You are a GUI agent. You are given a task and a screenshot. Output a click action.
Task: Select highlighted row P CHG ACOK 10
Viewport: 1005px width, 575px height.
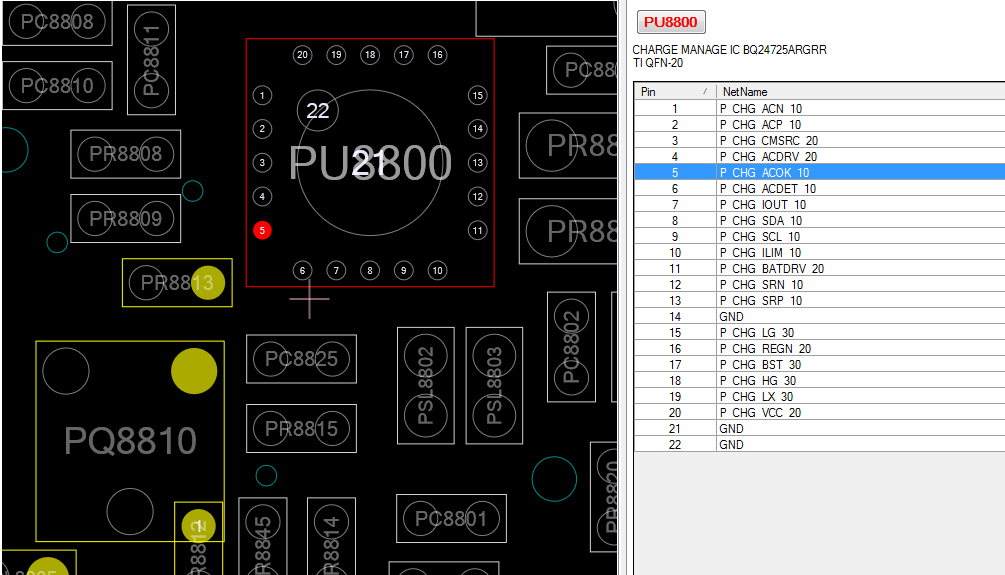pos(820,172)
